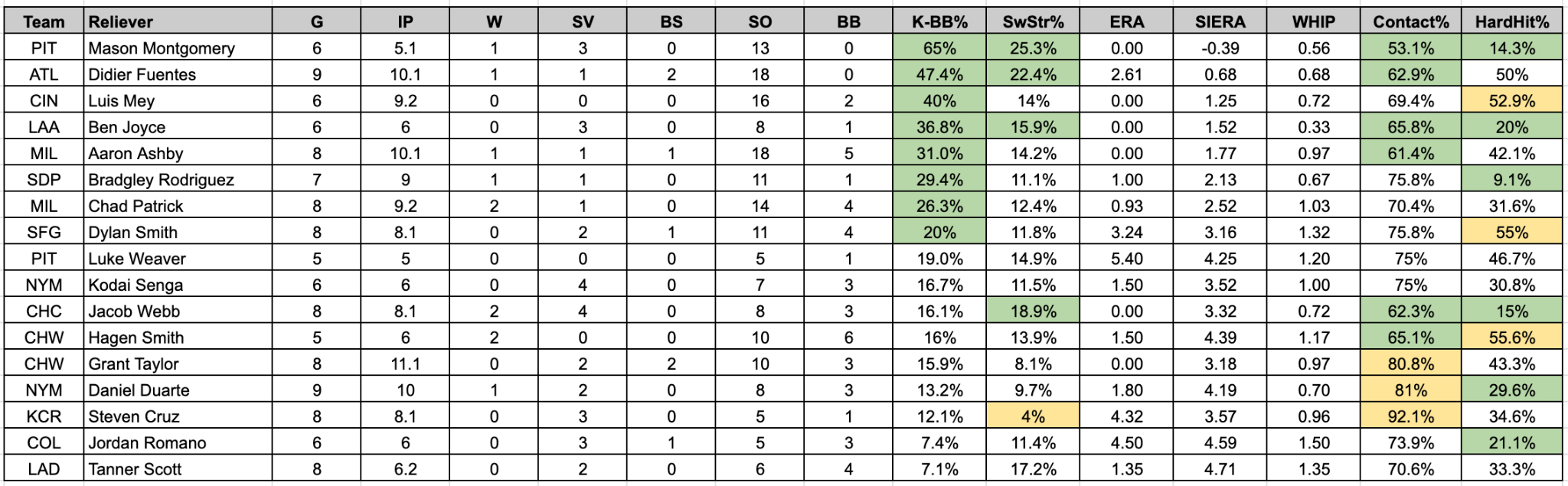Select Tanner Scott's 4.71 SIERA cell
The height and width of the screenshot is (486, 1568).
click(1220, 469)
